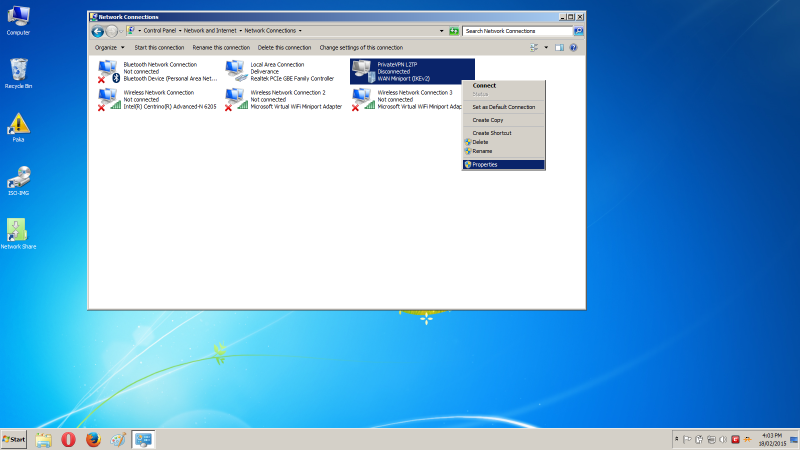800x450 pixels.
Task: Choose Properties from the context menu
Action: coord(485,164)
